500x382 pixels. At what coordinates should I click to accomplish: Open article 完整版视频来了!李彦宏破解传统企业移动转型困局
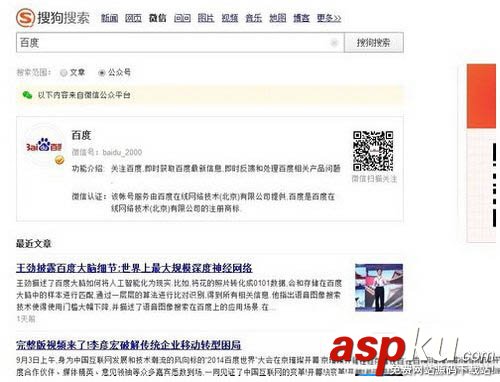(x=128, y=345)
